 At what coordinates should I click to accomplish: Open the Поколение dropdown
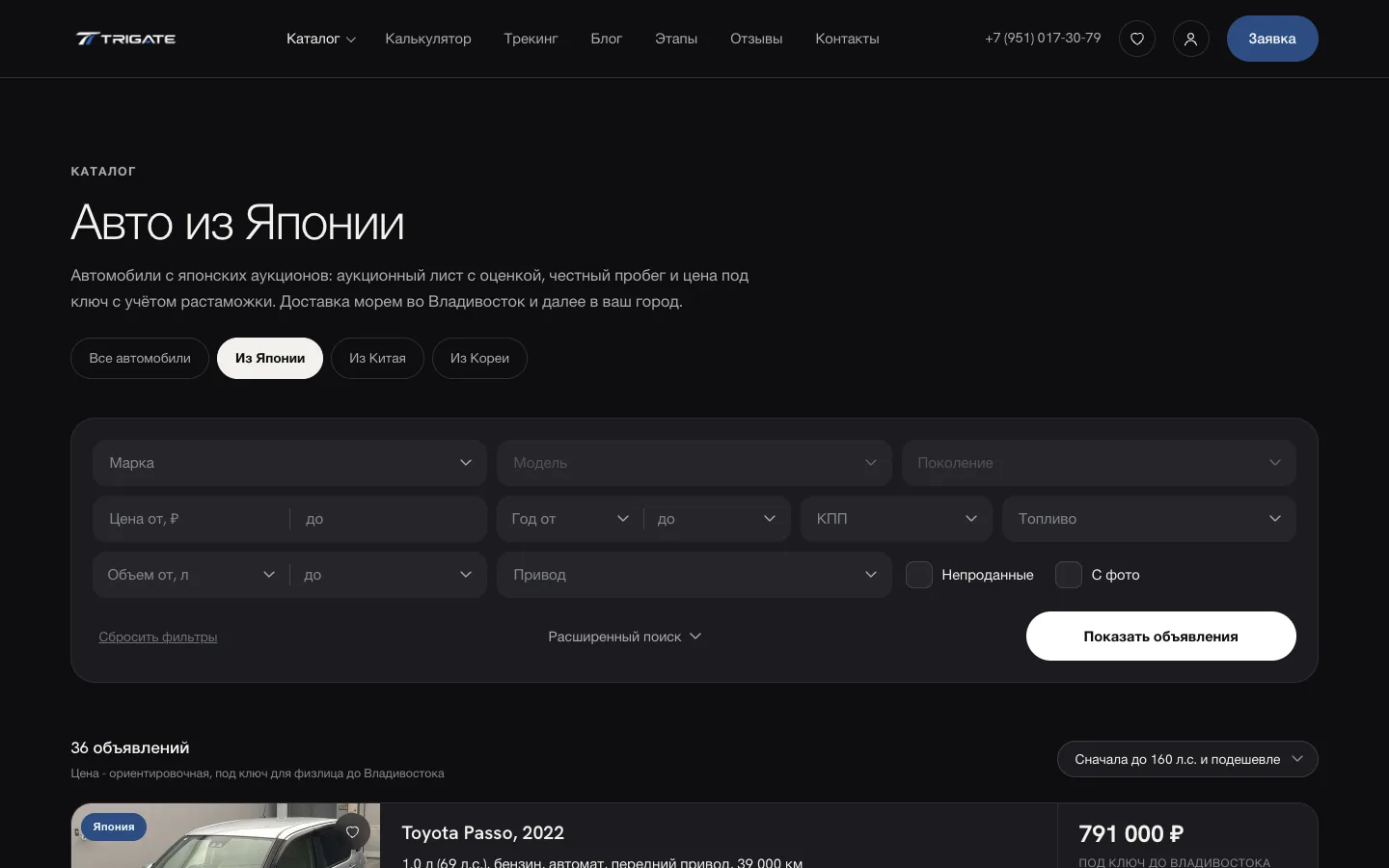pos(1099,463)
